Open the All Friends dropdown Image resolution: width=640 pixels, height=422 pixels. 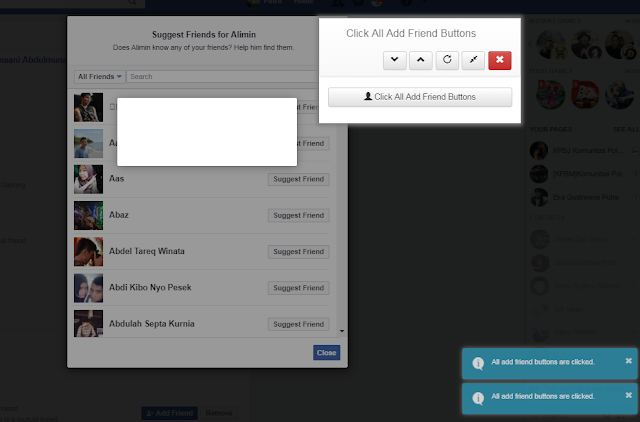[100, 77]
